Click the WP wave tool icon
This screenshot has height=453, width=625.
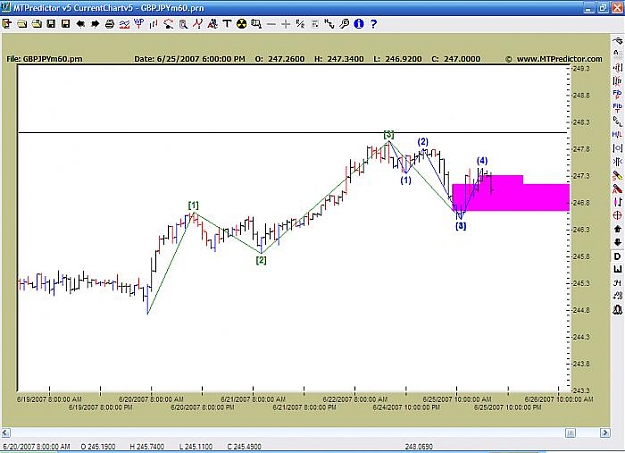tap(139, 24)
